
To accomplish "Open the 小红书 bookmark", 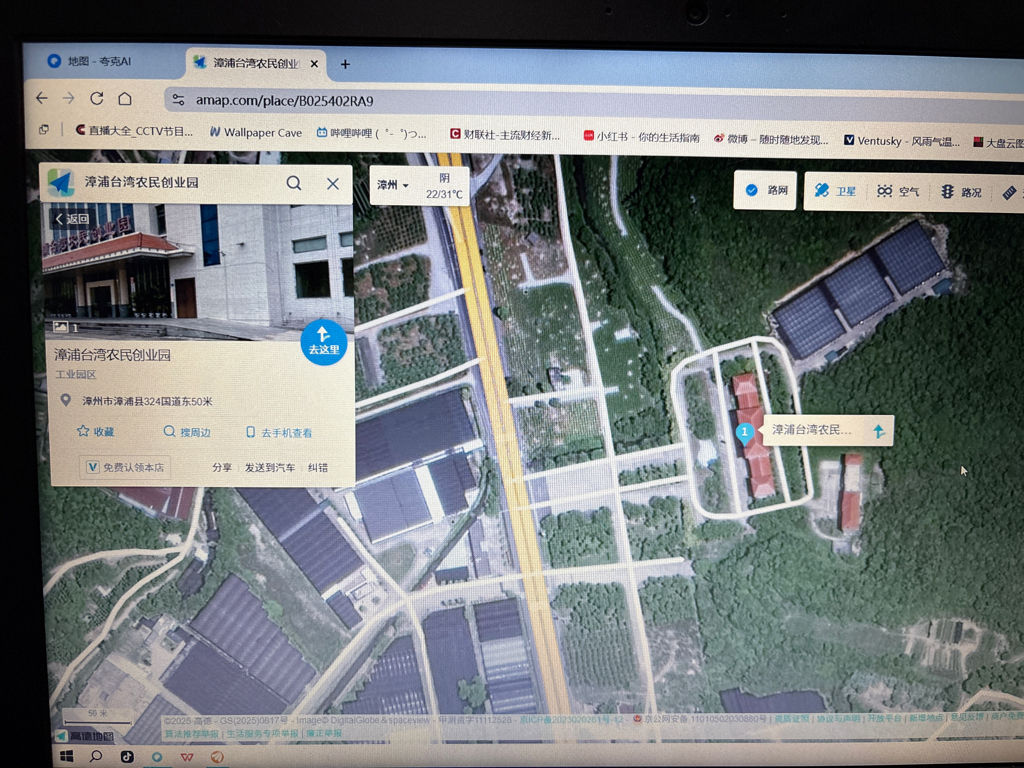I will pyautogui.click(x=641, y=136).
